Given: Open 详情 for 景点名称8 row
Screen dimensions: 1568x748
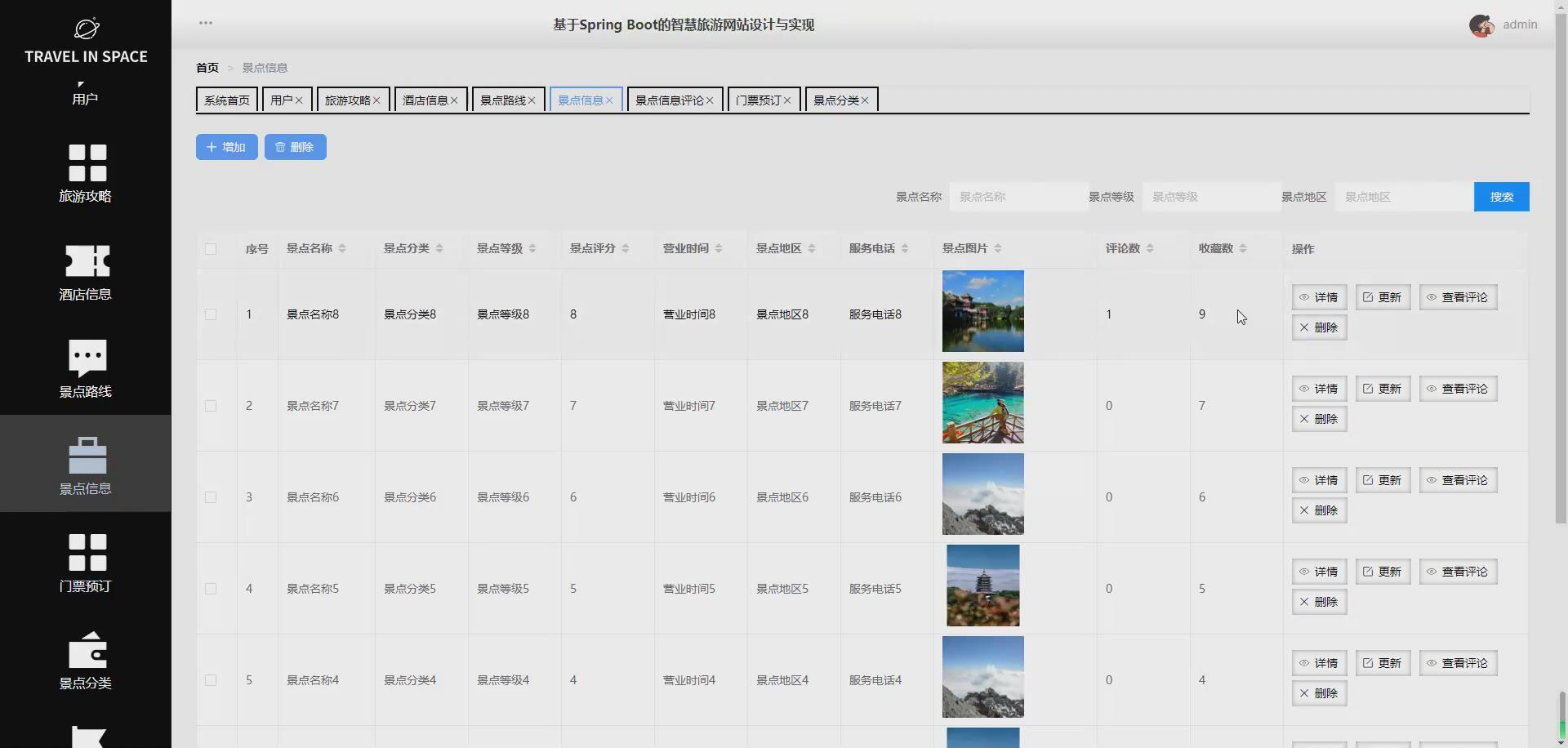Looking at the screenshot, I should coord(1320,297).
